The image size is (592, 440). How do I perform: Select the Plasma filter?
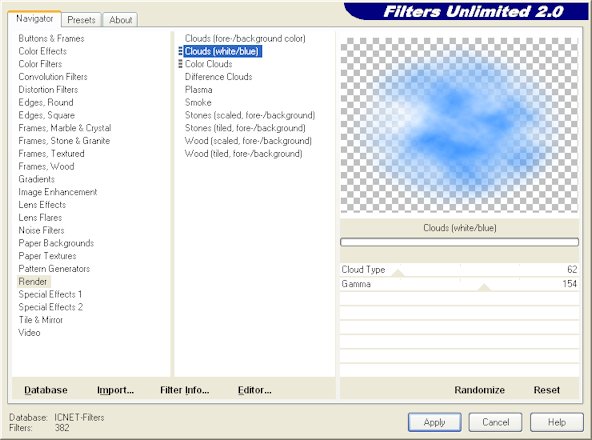pos(199,90)
